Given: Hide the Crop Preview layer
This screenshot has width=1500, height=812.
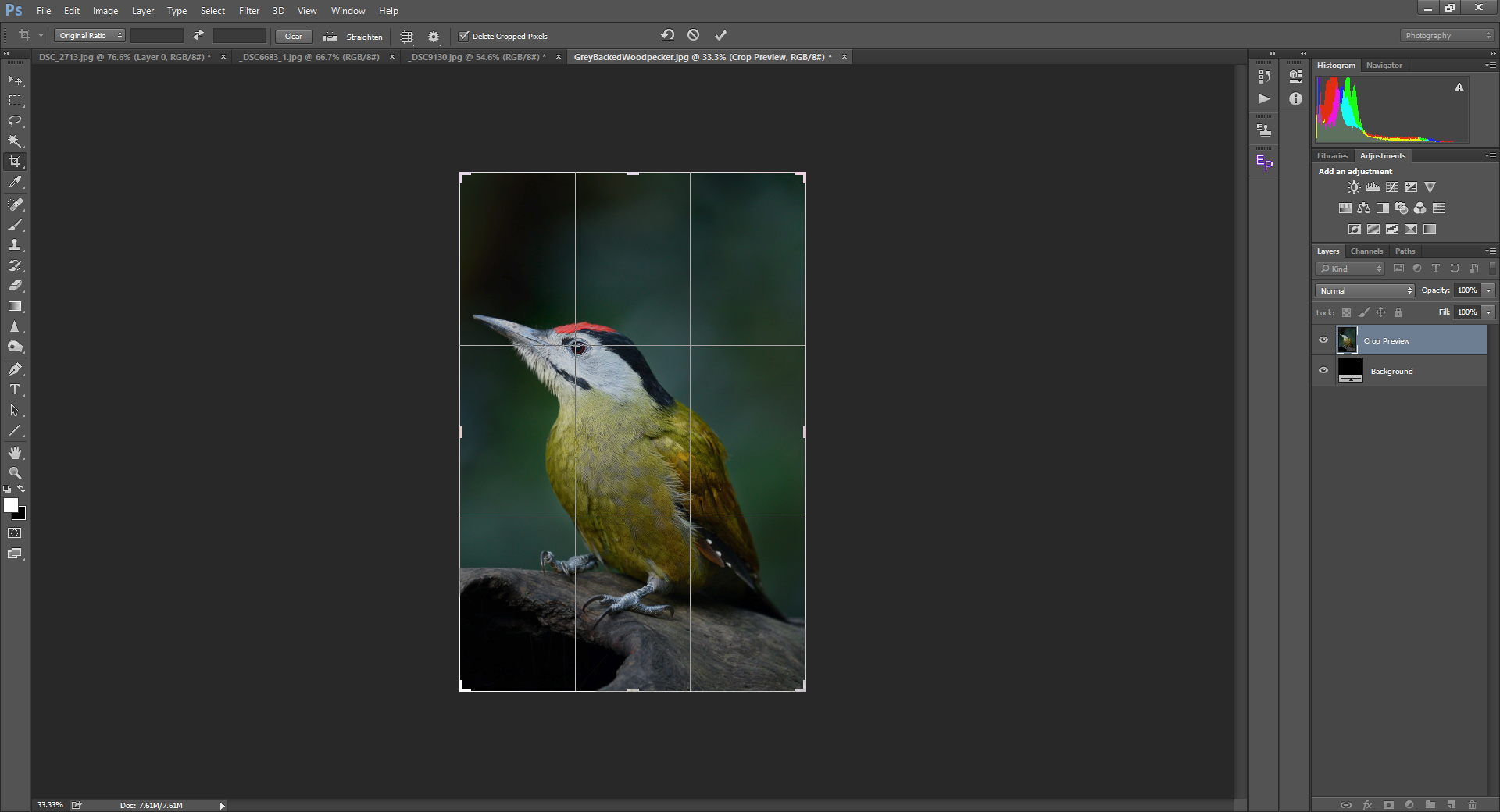Looking at the screenshot, I should pyautogui.click(x=1323, y=340).
